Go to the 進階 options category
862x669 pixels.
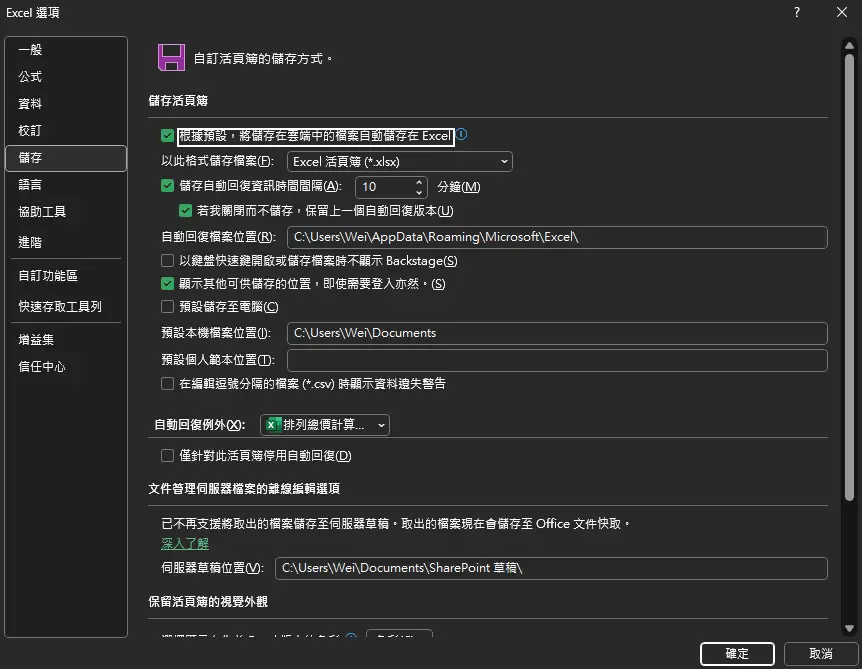pyautogui.click(x=66, y=242)
